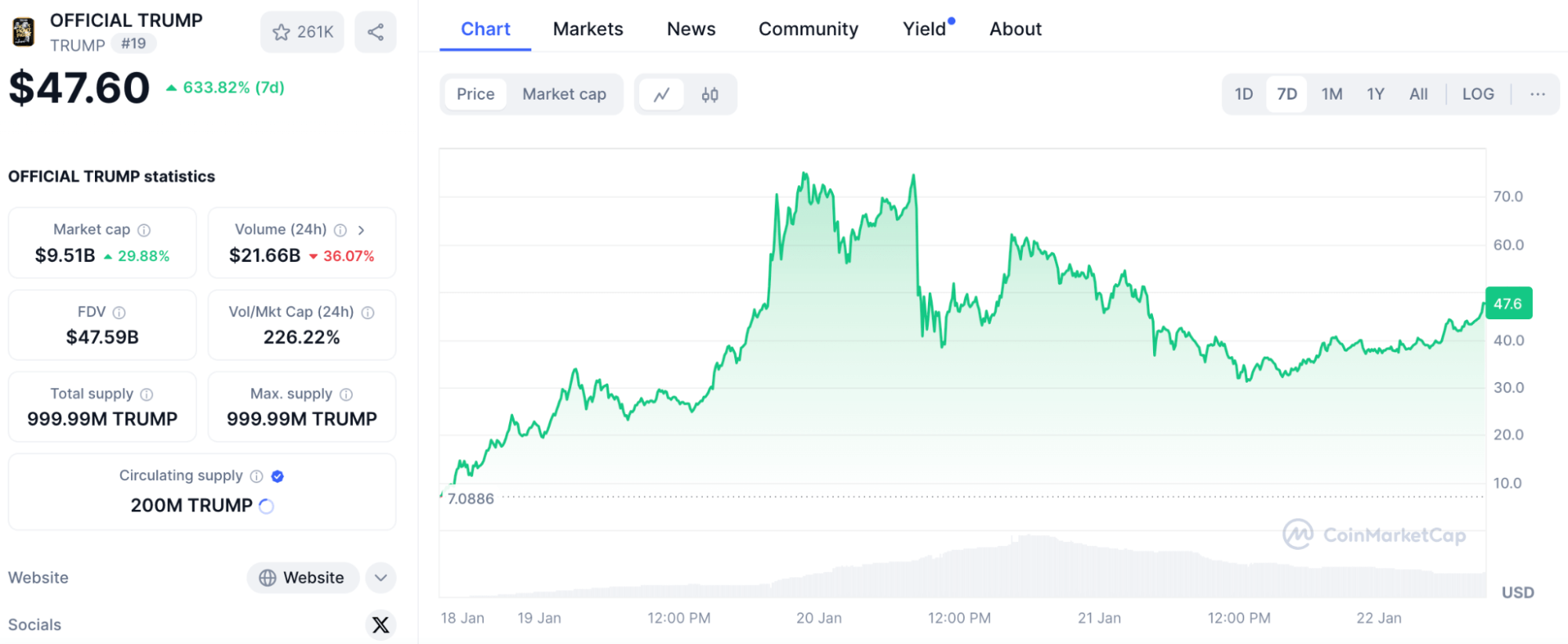This screenshot has width=1568, height=644.
Task: Click the share icon button
Action: (376, 32)
